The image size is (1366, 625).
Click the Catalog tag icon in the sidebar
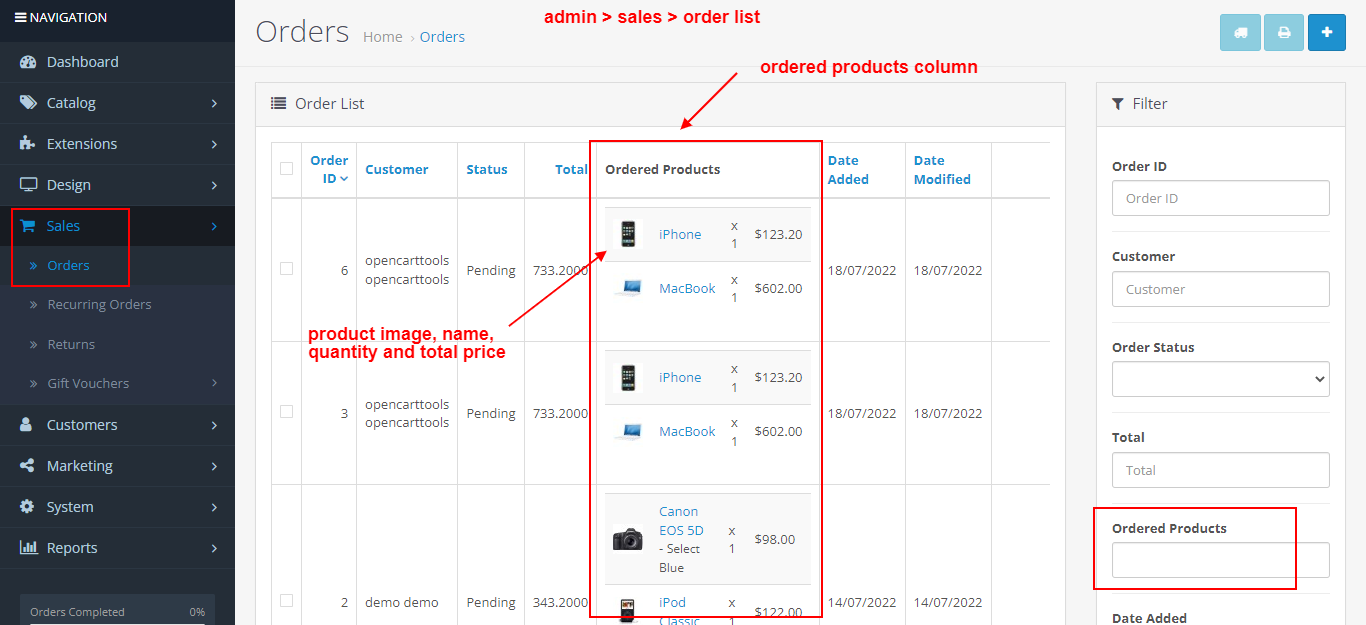(x=27, y=102)
